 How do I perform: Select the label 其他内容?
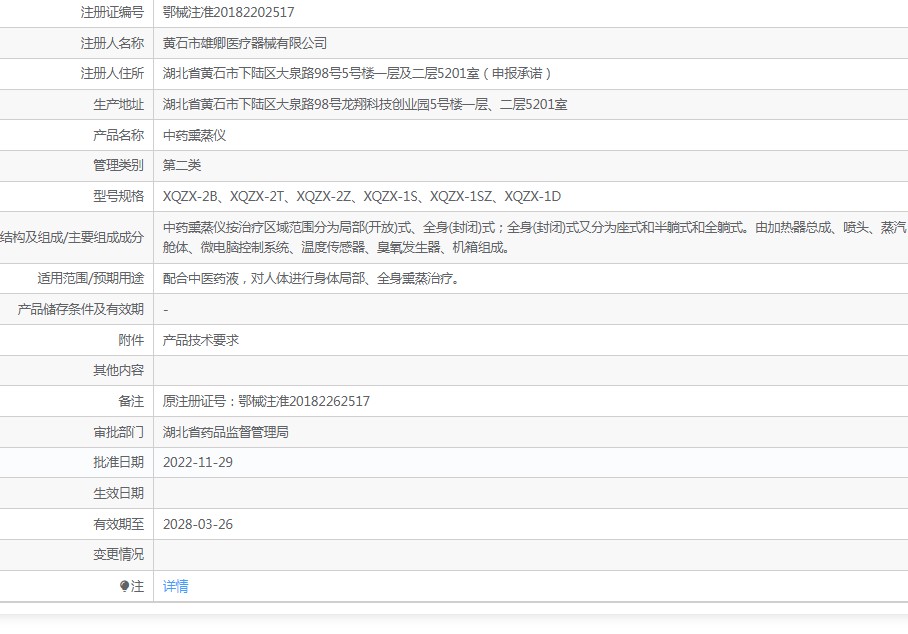coord(118,370)
